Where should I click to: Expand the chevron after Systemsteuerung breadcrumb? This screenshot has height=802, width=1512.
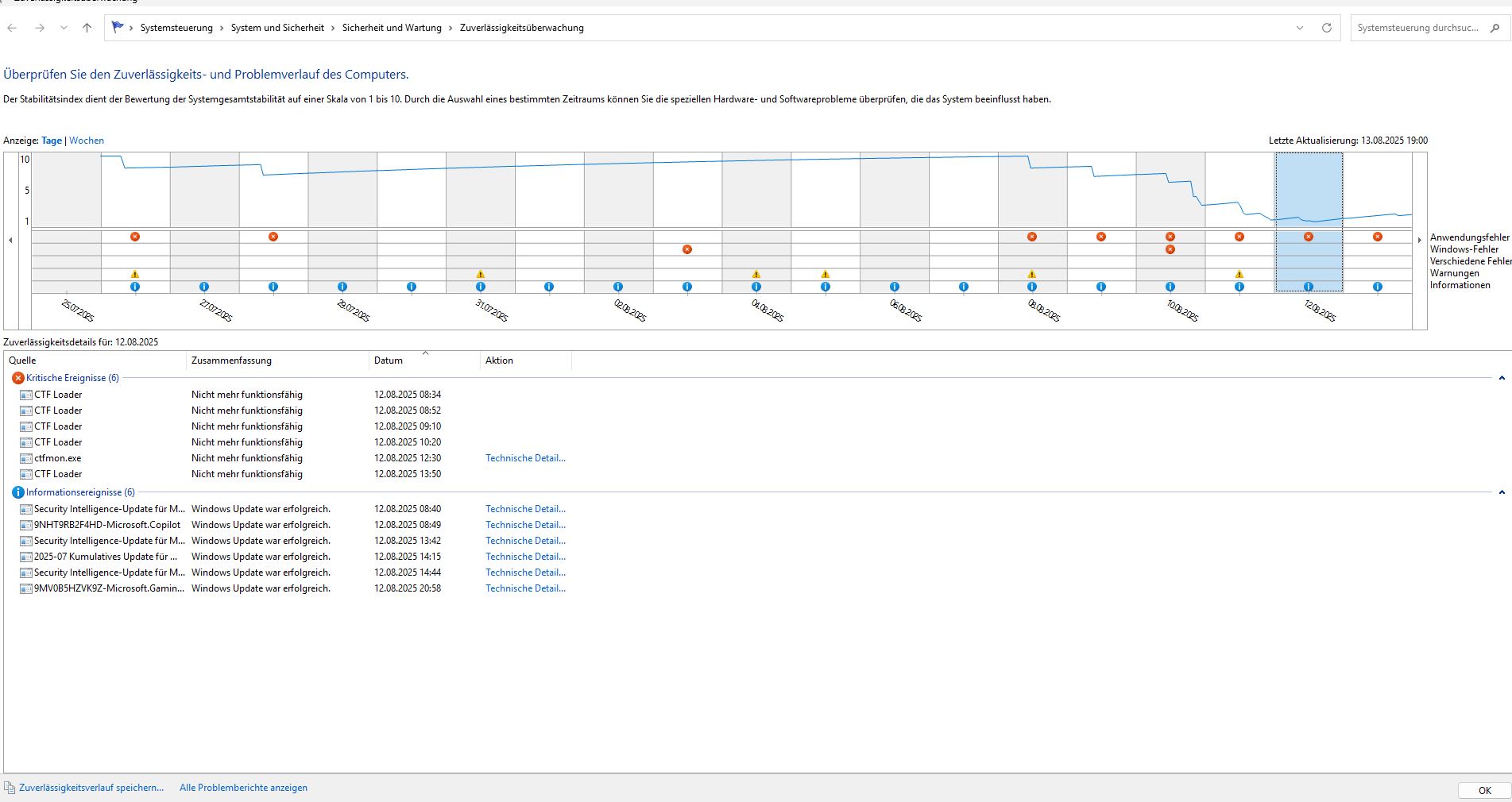[x=222, y=28]
